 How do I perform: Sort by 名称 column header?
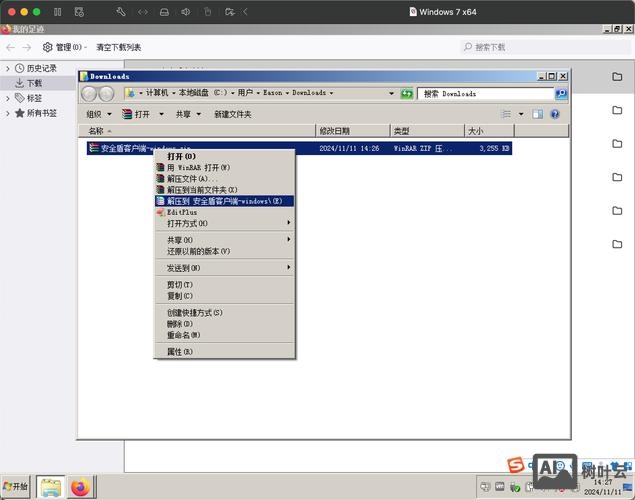coord(197,131)
